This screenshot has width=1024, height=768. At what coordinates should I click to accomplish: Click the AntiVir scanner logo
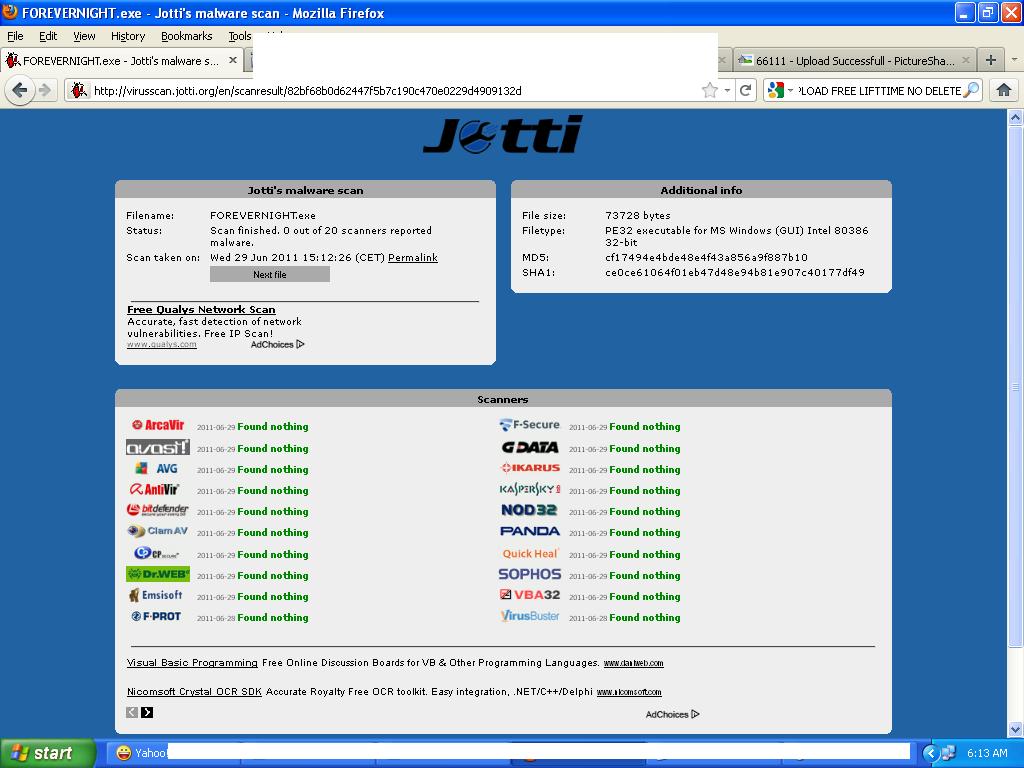(154, 489)
